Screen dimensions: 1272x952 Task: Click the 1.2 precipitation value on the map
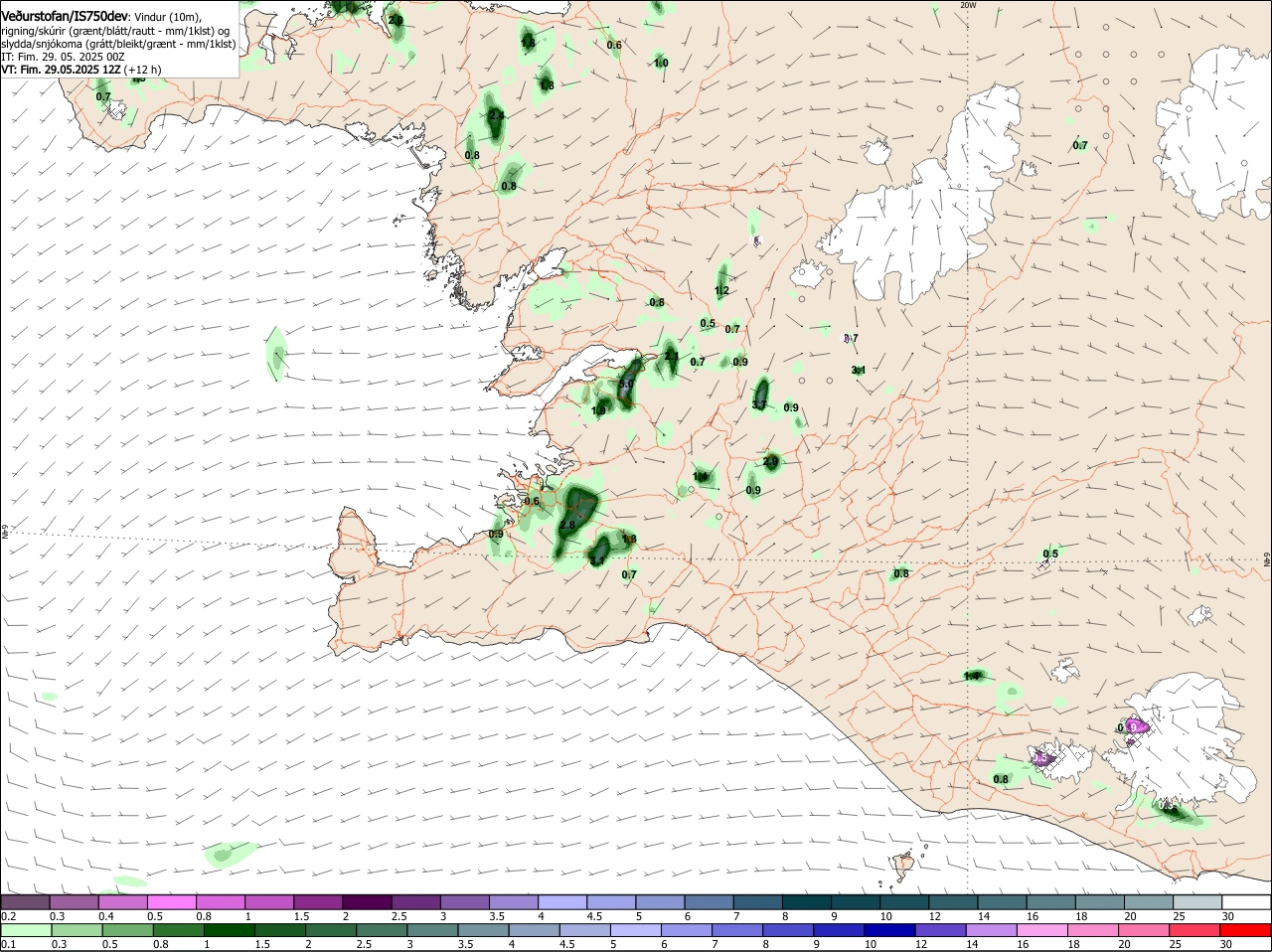[721, 291]
